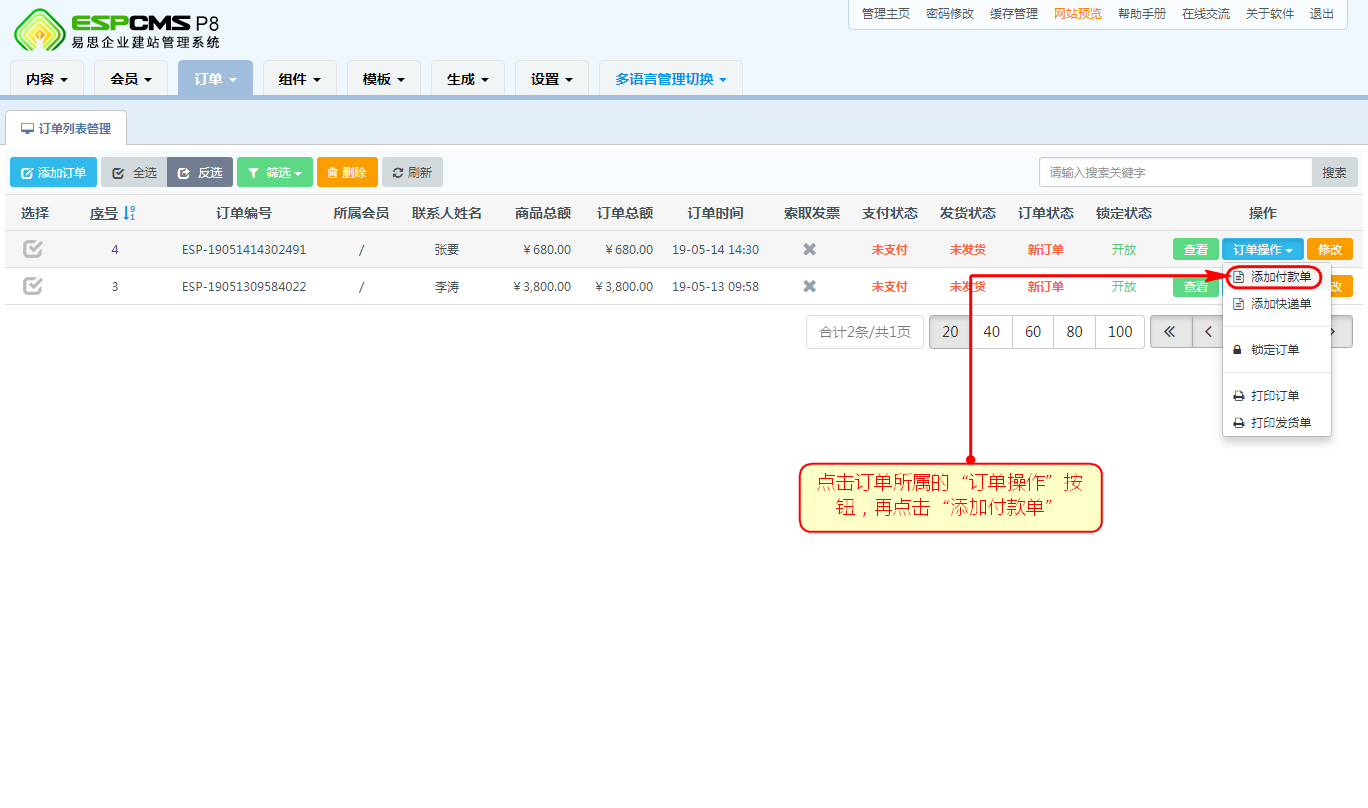Click contact name 张要
This screenshot has height=808, width=1368.
point(447,249)
